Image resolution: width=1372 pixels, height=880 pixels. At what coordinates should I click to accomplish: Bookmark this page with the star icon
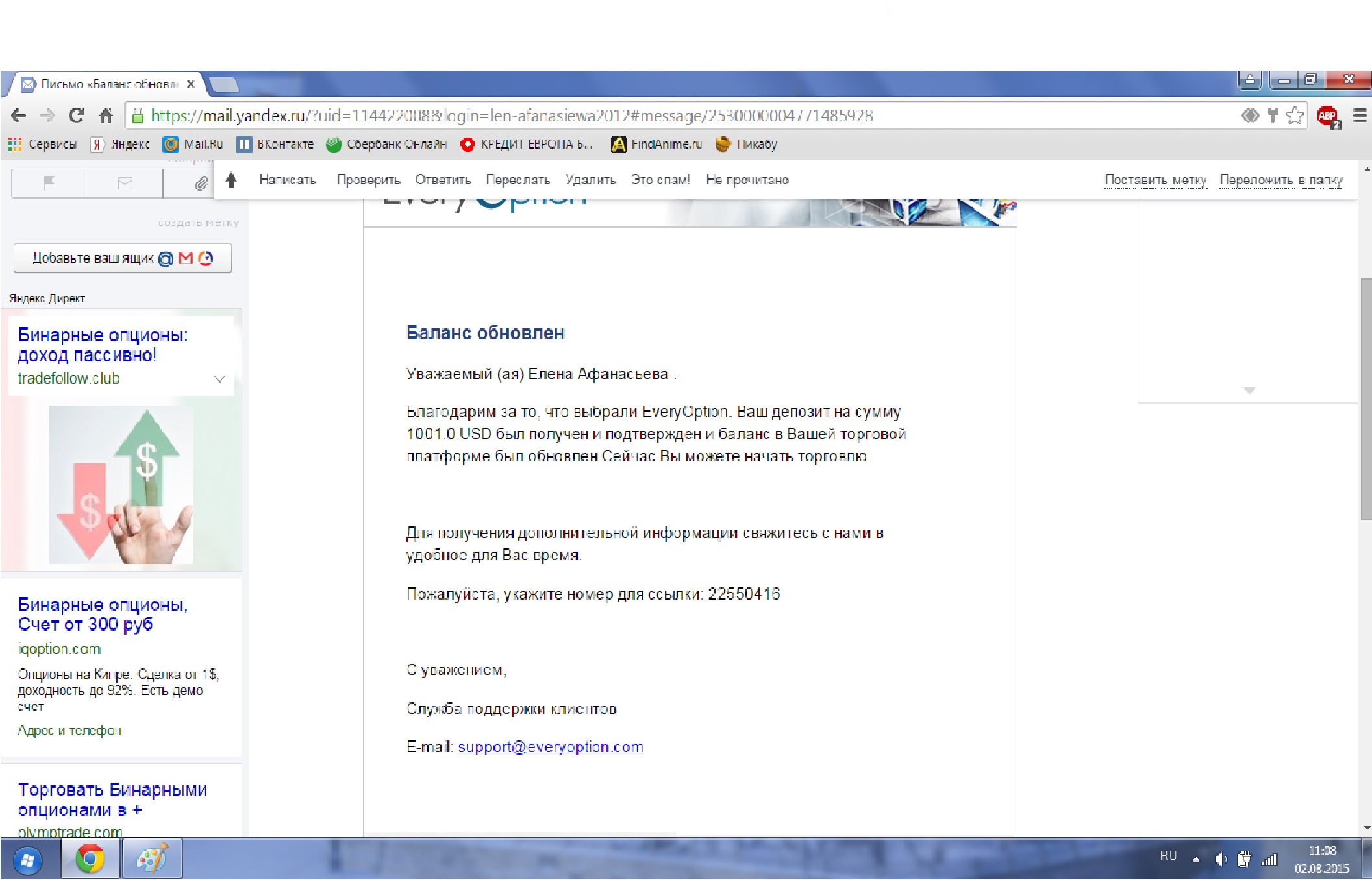coord(1295,116)
